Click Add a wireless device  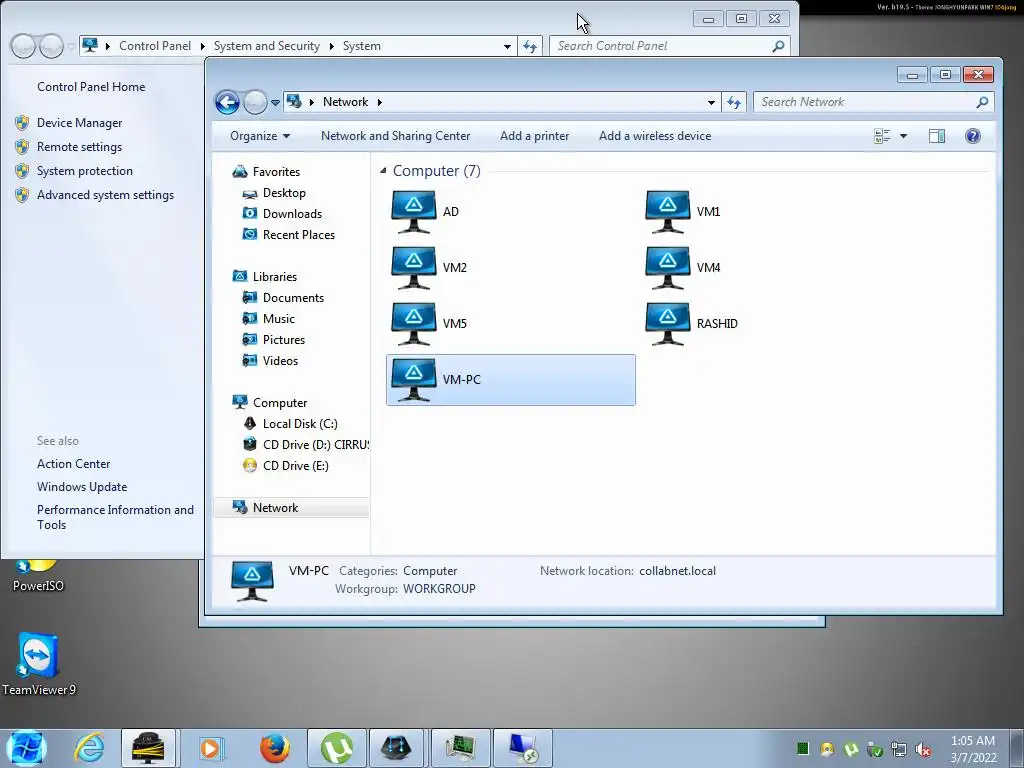coord(655,136)
